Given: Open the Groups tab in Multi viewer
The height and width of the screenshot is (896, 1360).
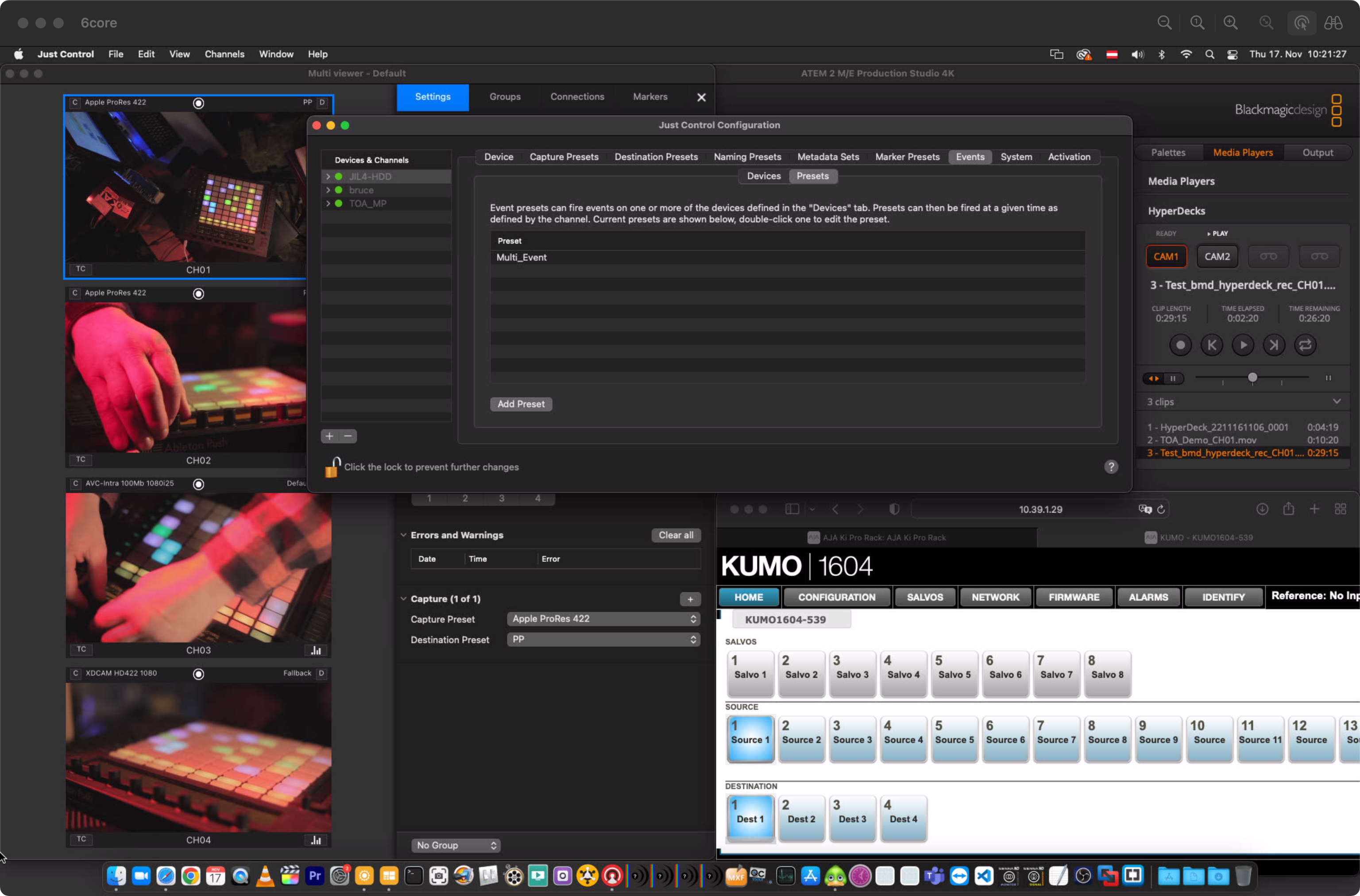Looking at the screenshot, I should 505,97.
